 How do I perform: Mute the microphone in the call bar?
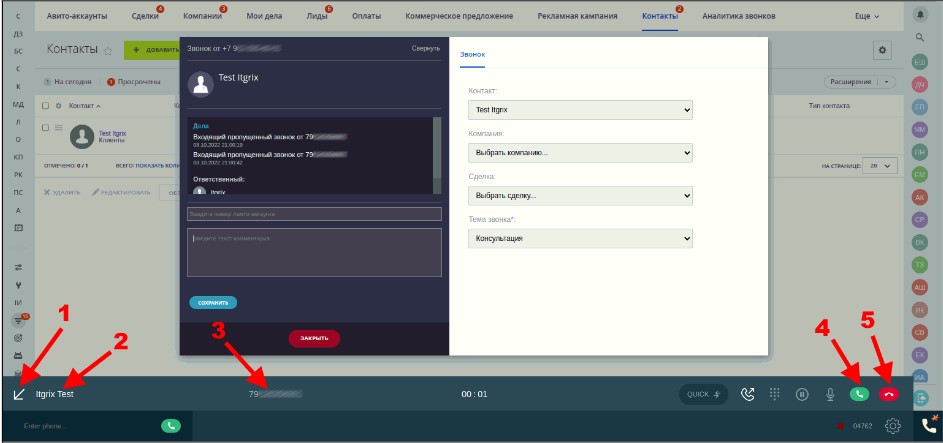pos(830,394)
